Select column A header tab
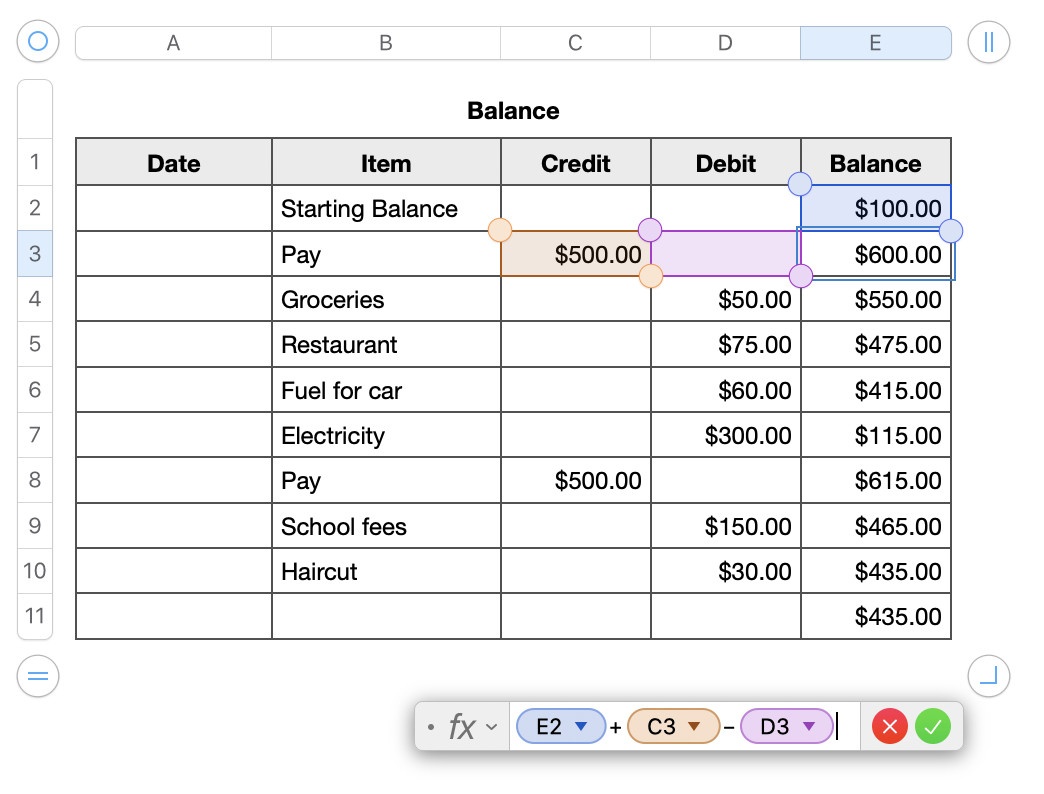The width and height of the screenshot is (1044, 794). [173, 43]
